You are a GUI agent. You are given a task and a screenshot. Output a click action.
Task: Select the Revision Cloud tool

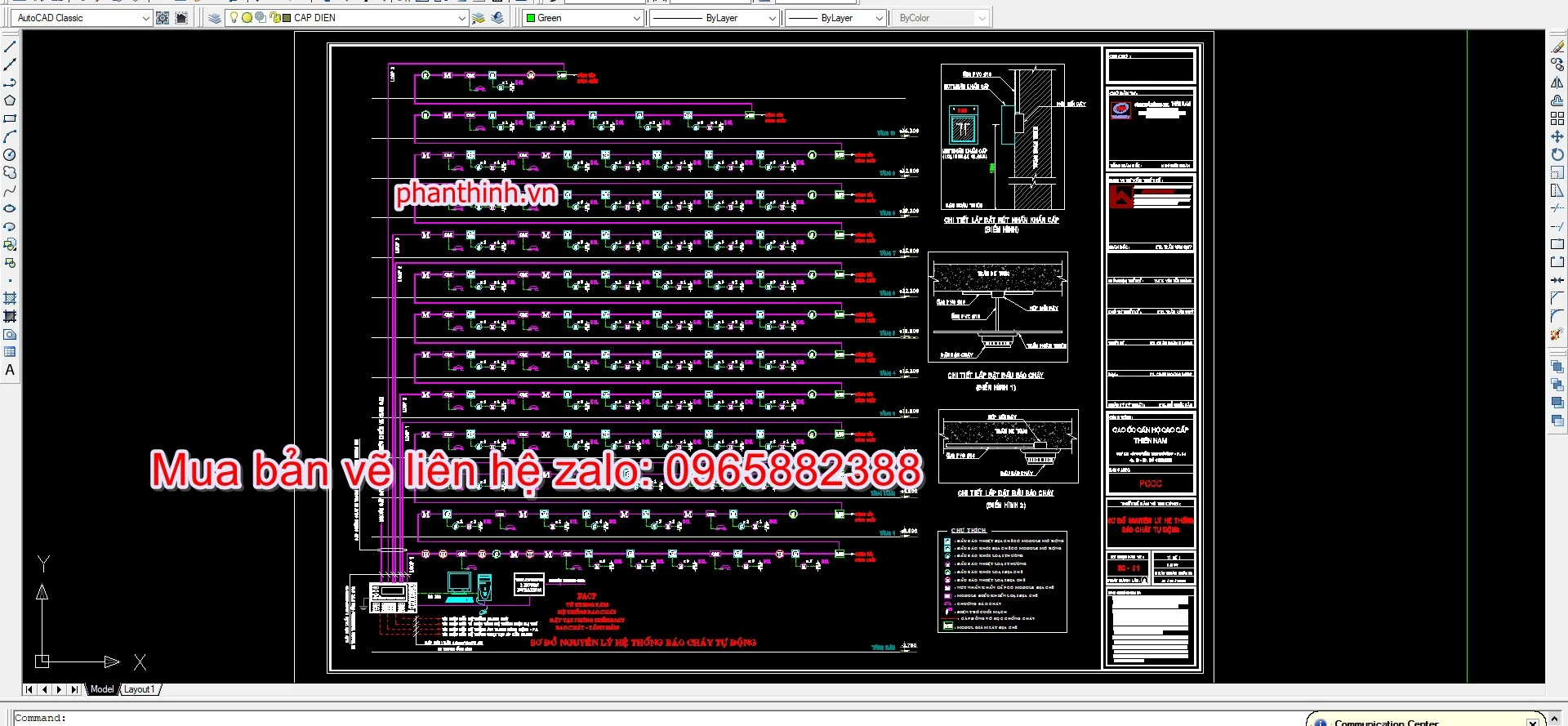(x=10, y=172)
